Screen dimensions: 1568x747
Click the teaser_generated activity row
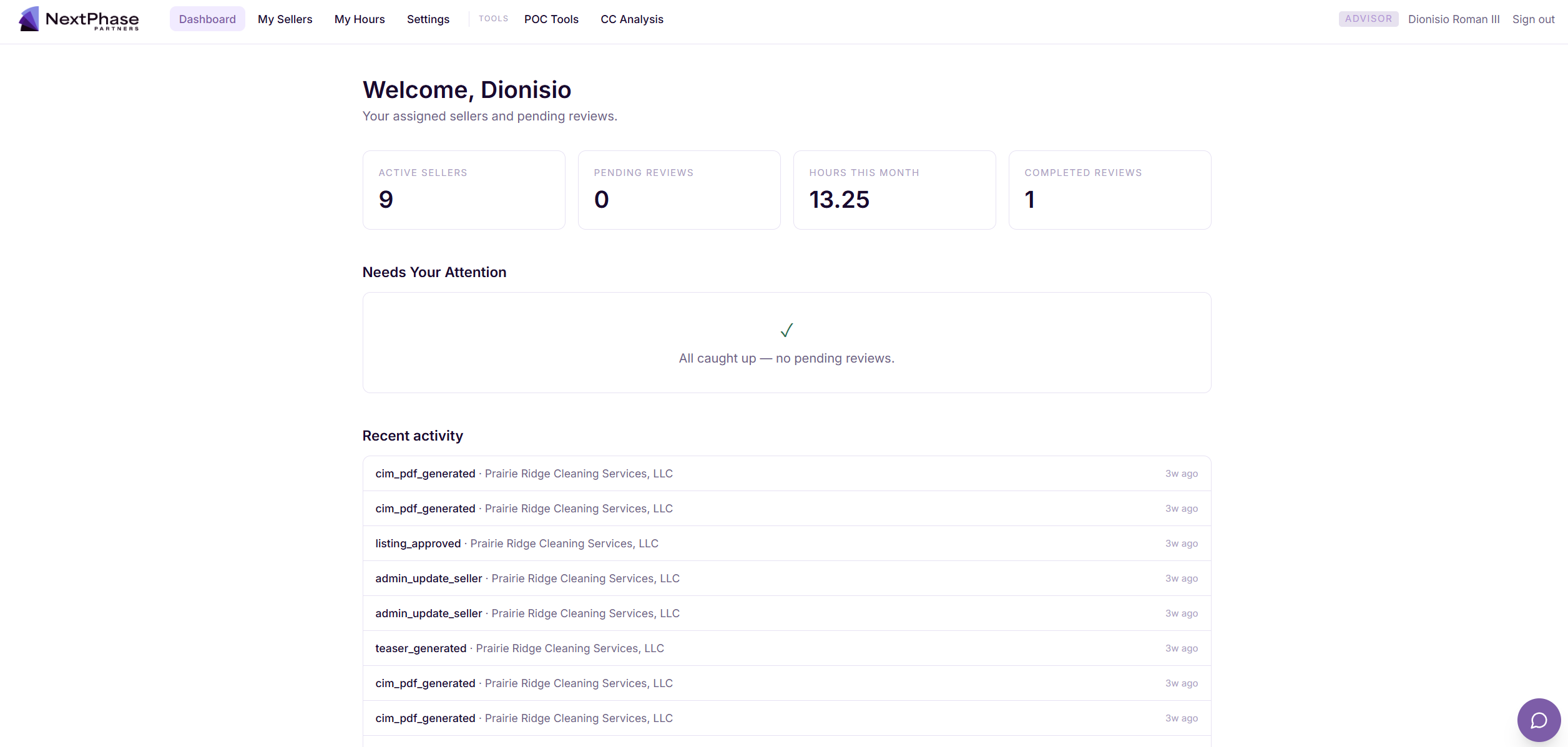pyautogui.click(x=786, y=648)
